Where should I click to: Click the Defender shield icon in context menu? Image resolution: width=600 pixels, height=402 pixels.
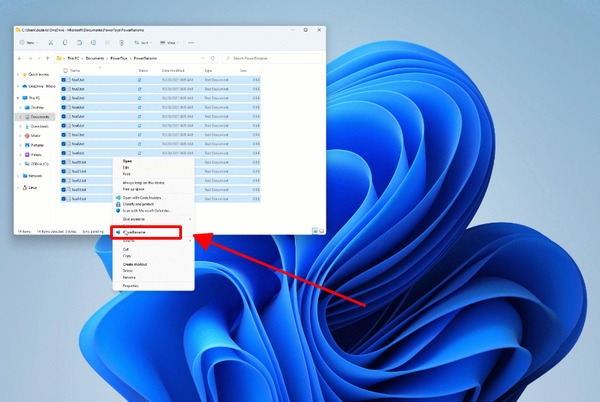click(118, 211)
